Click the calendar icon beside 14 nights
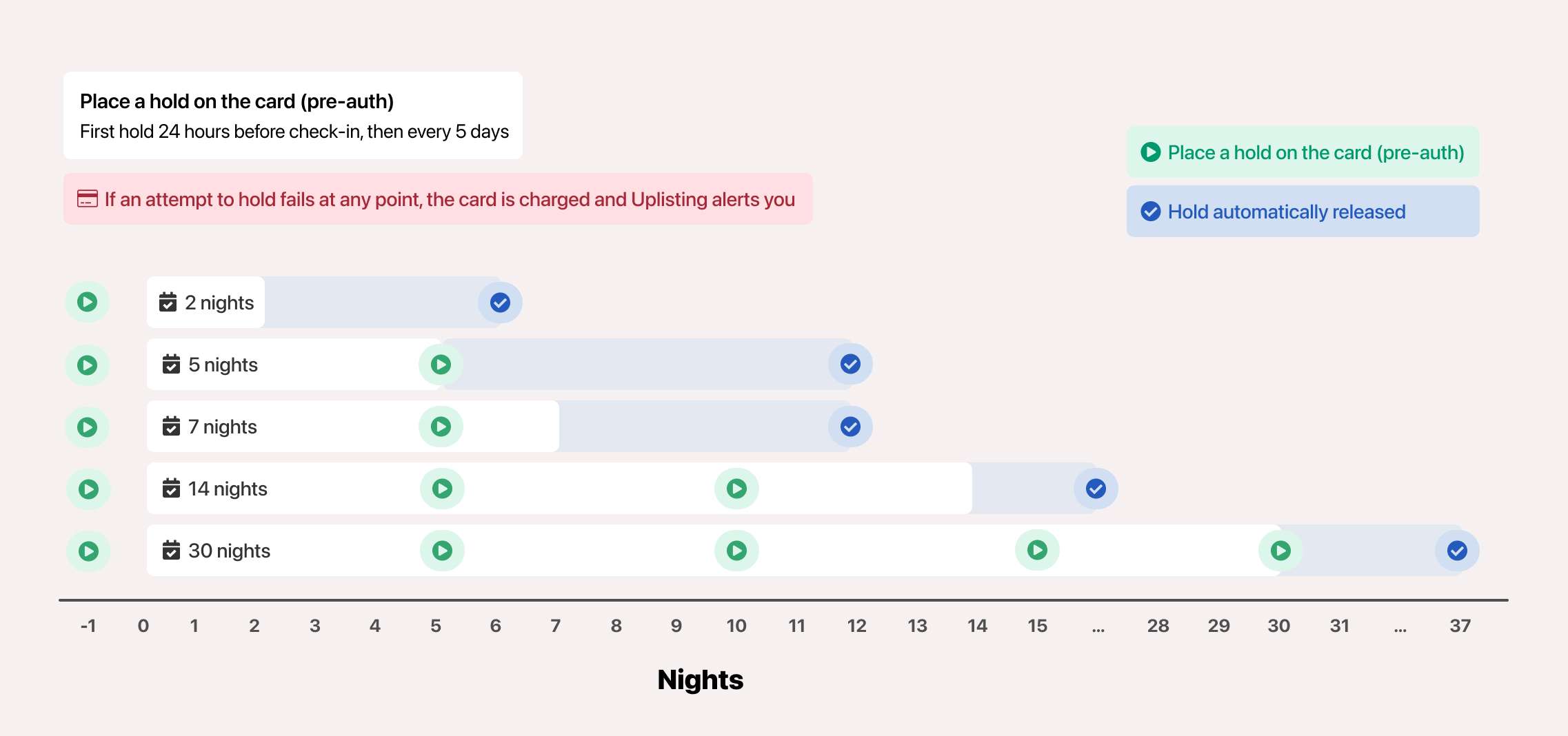 coord(171,488)
